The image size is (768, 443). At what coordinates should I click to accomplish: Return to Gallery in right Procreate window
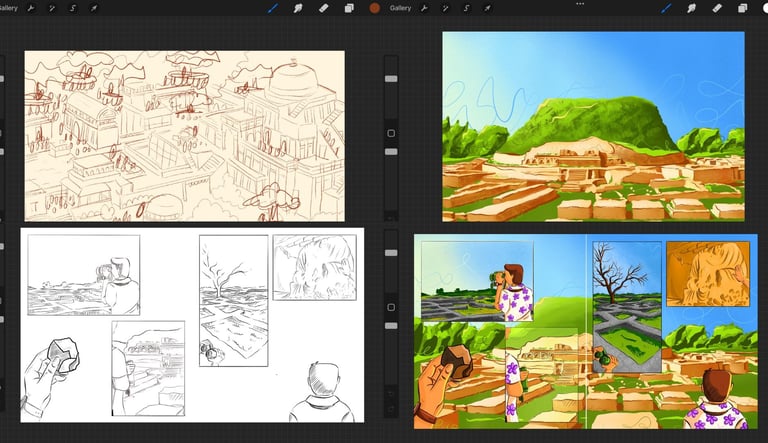400,8
